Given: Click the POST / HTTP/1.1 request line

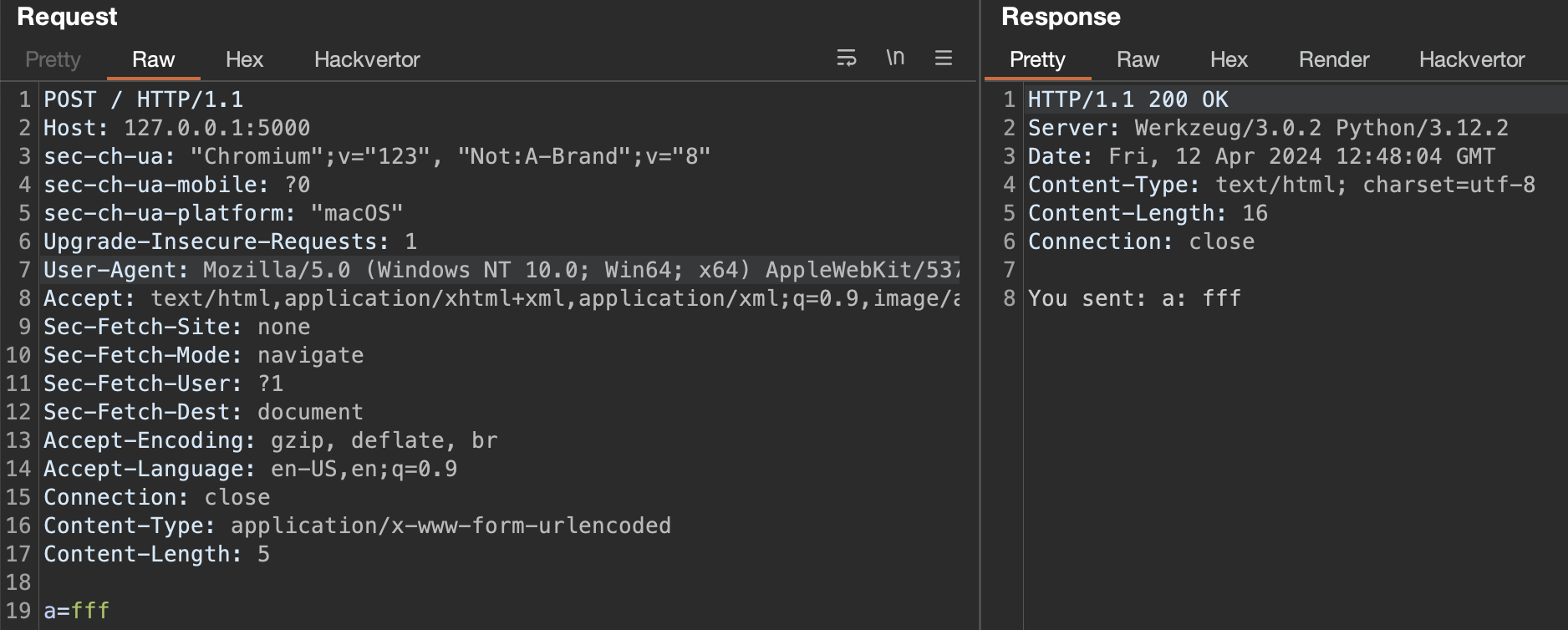Looking at the screenshot, I should tap(143, 99).
